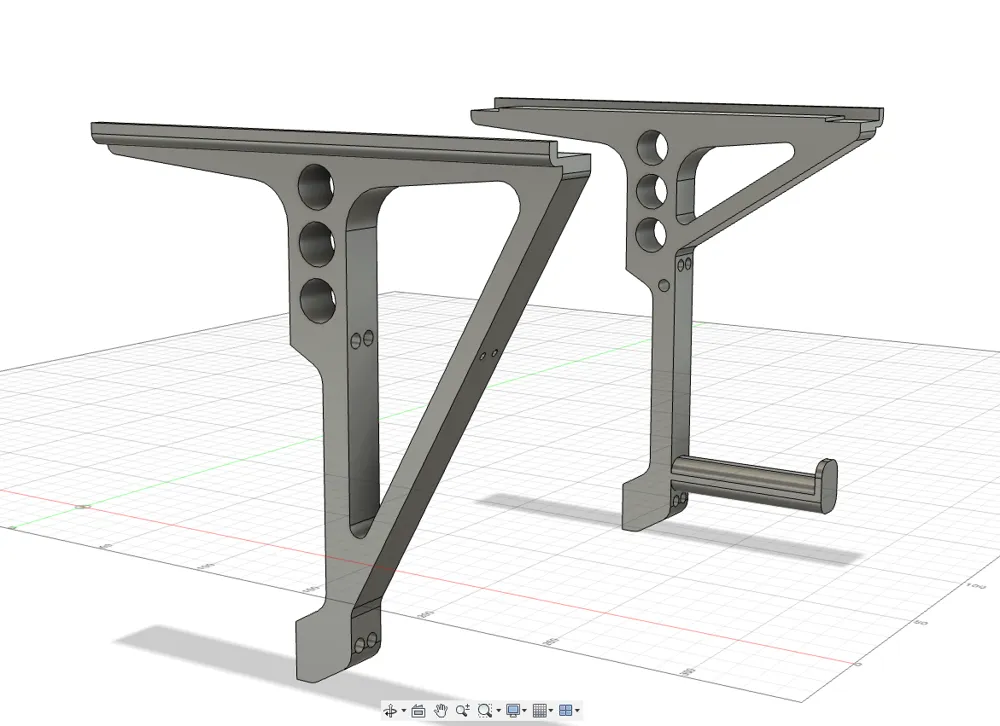Expand the Grid and Snaps dropdown
The height and width of the screenshot is (726, 1000).
click(x=551, y=710)
